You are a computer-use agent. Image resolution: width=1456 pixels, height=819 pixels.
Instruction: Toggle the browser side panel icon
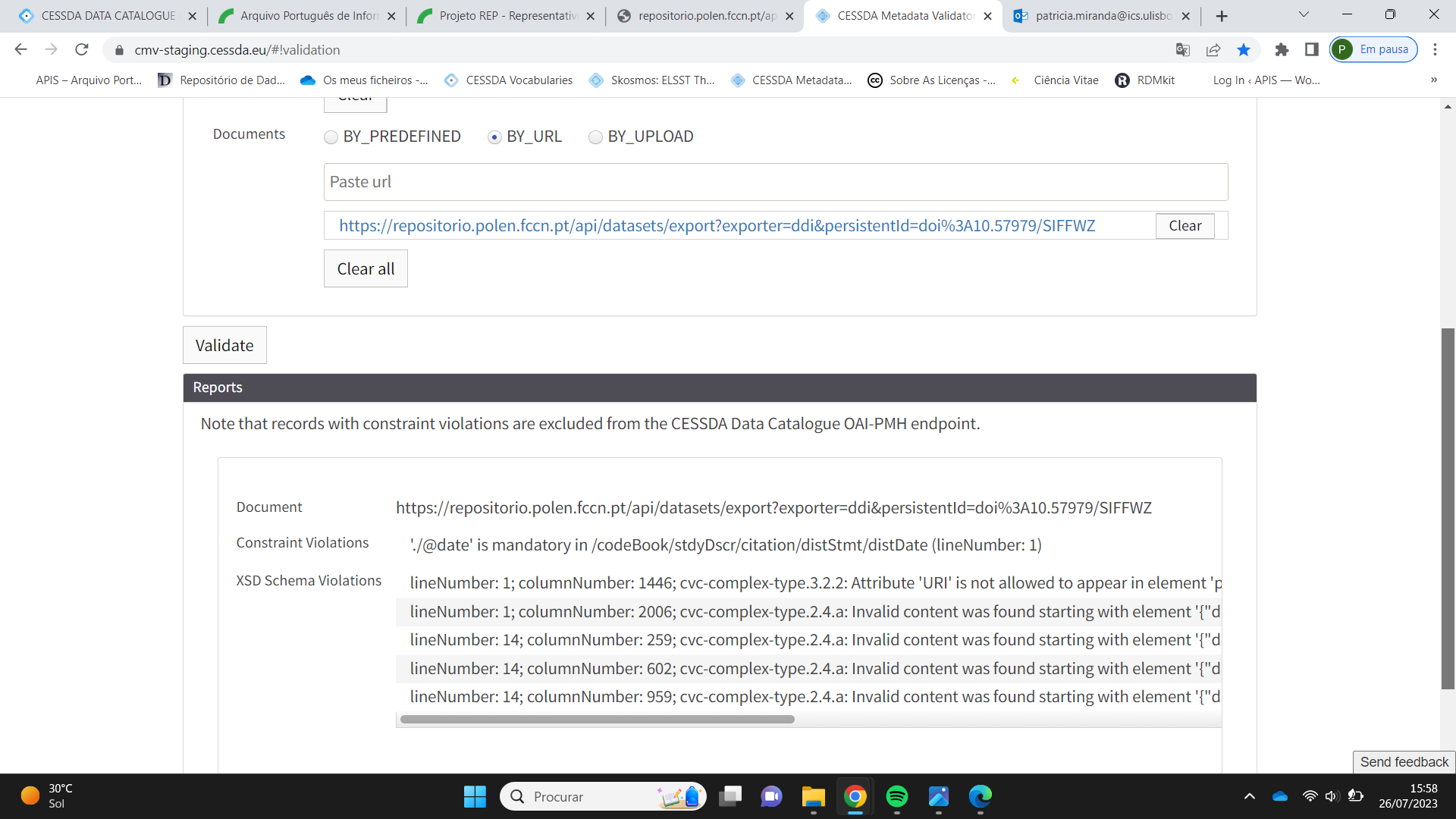pos(1311,49)
